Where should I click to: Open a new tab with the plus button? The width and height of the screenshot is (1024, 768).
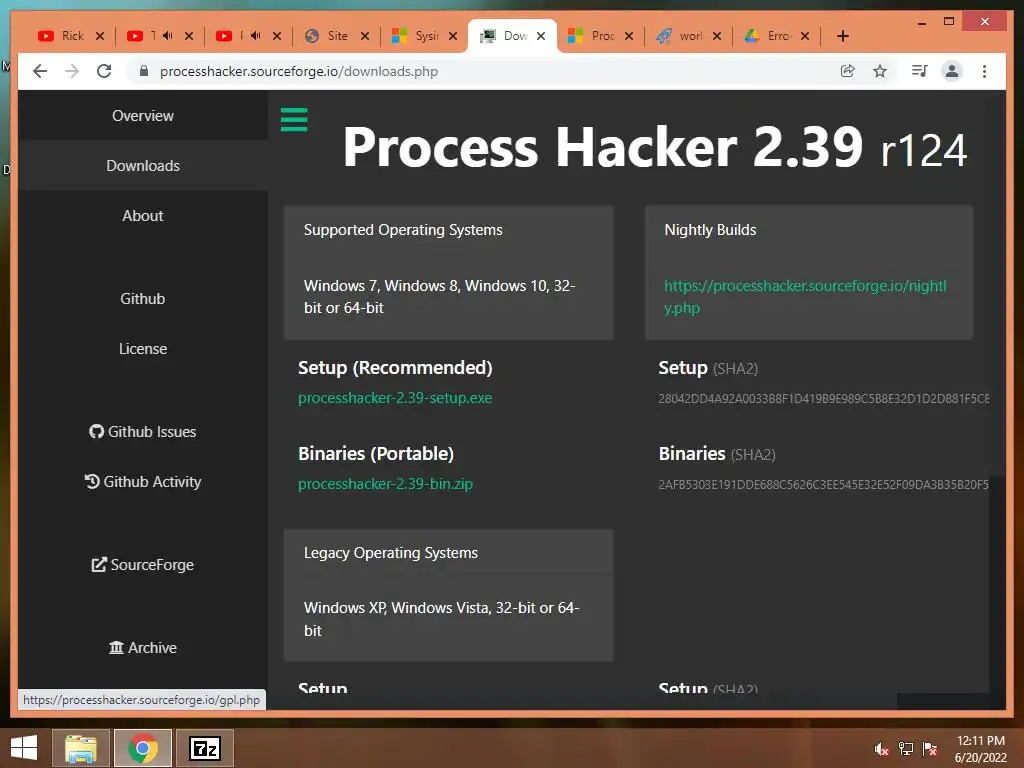click(x=842, y=36)
